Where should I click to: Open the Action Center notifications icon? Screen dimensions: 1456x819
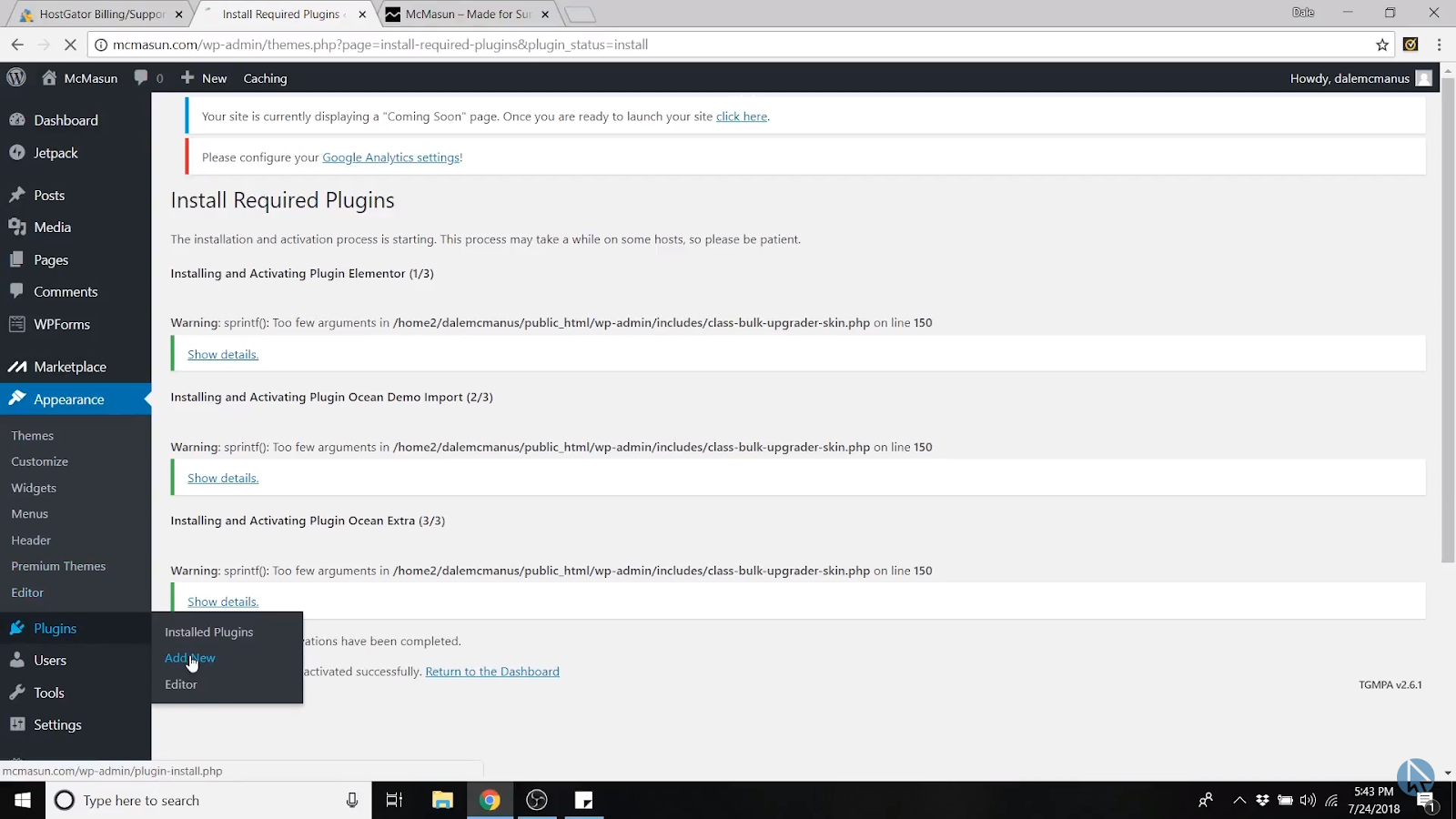click(1426, 801)
